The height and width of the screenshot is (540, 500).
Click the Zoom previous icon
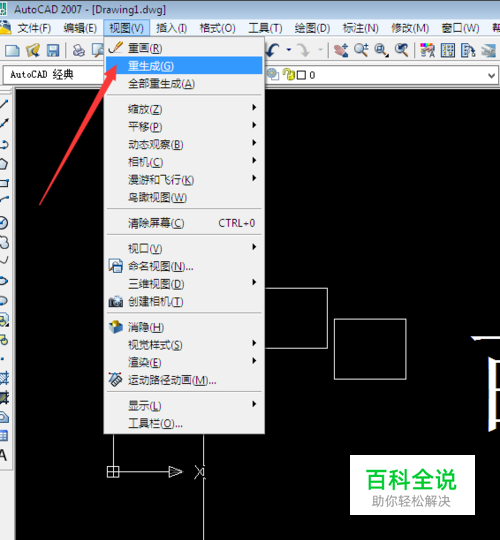401,50
